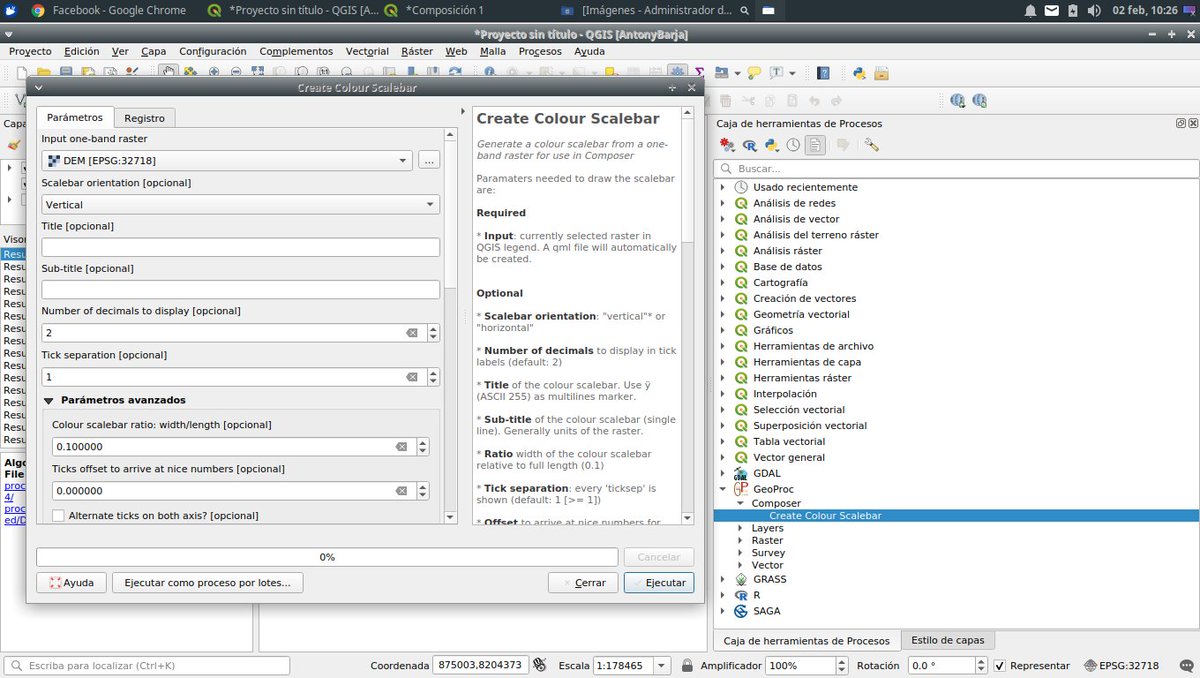Expand the GRASS provider group
Screen dimensions: 1200x678
coord(723,579)
